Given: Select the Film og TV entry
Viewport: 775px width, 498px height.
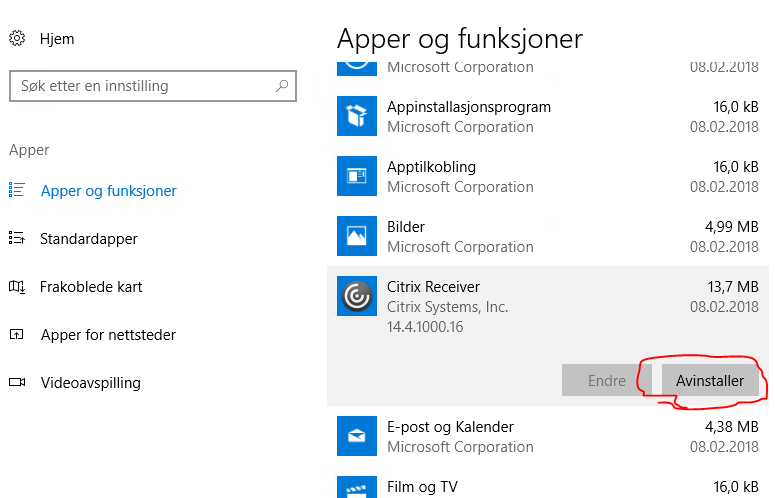Looking at the screenshot, I should point(548,487).
